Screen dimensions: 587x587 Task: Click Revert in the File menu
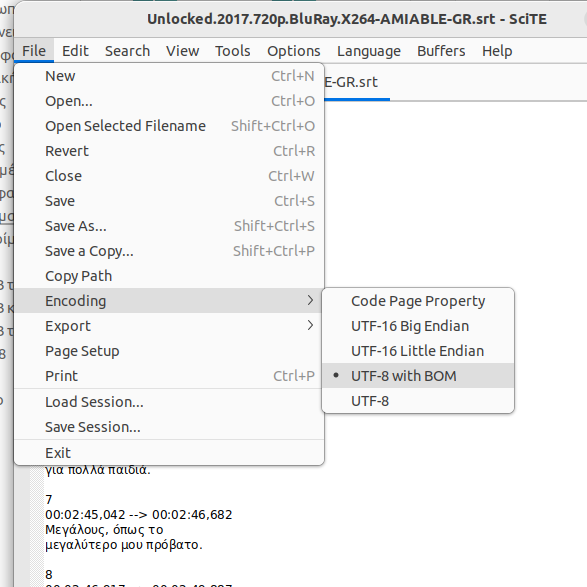(x=169, y=151)
